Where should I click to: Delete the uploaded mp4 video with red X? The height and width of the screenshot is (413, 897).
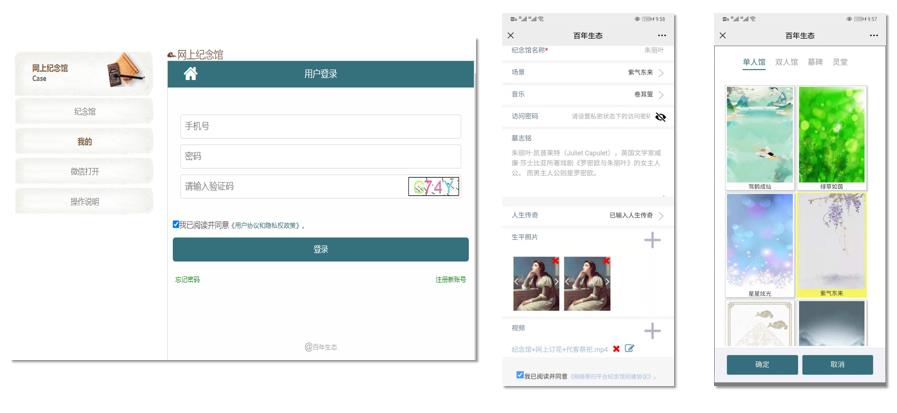click(x=616, y=349)
